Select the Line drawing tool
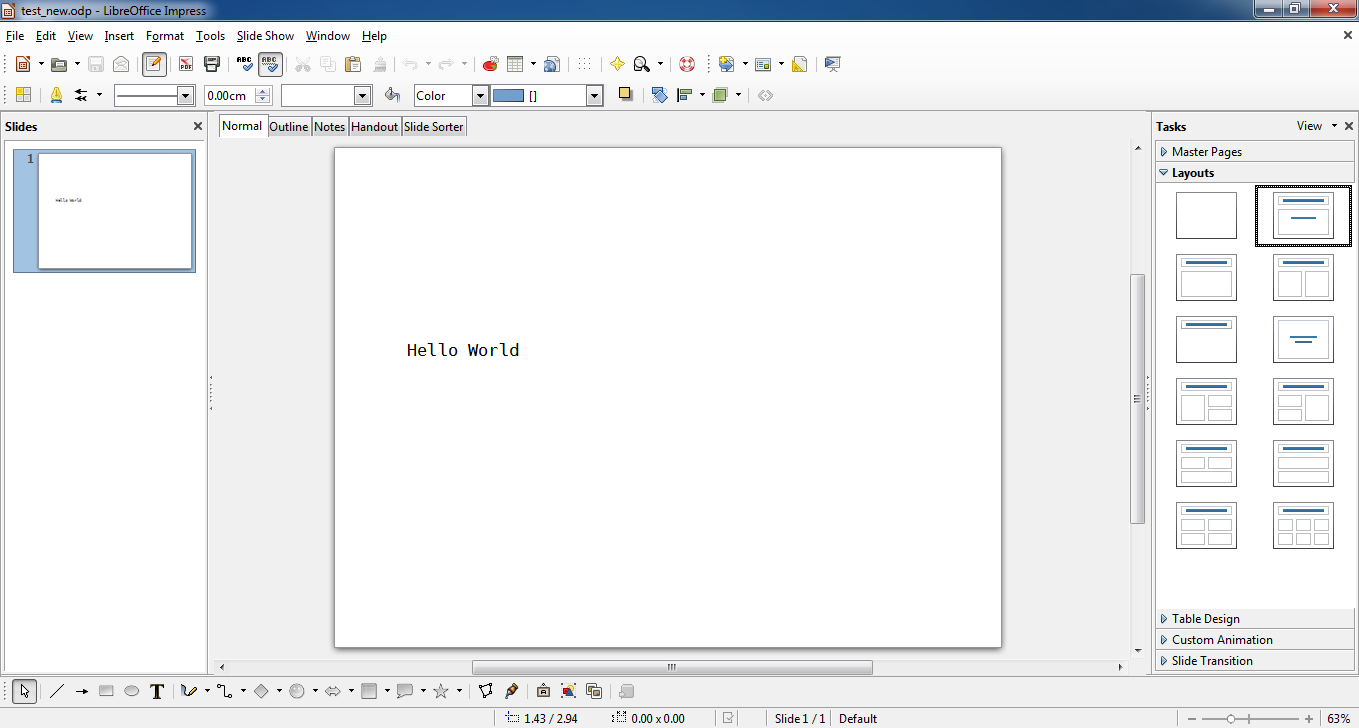1359x728 pixels. 57,691
